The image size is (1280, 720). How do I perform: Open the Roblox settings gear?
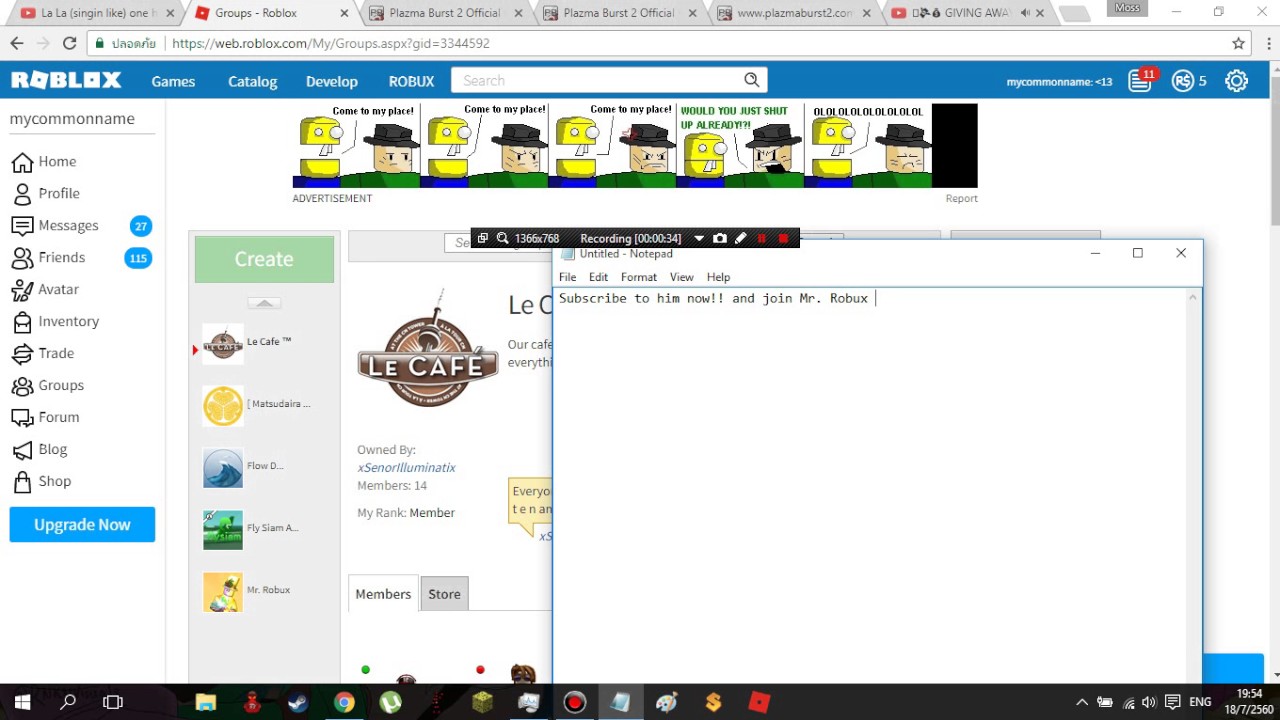1237,81
